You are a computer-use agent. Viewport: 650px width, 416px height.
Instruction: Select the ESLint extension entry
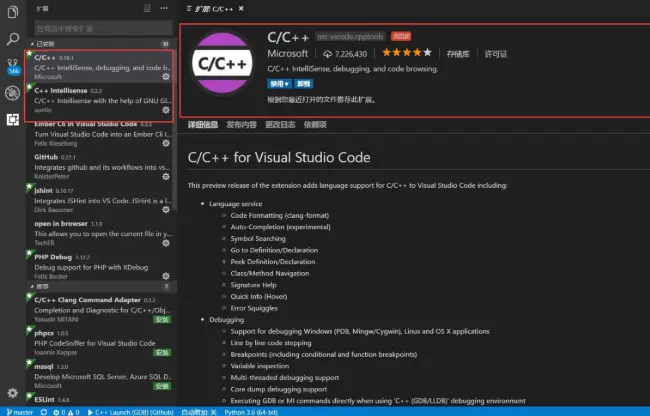tap(100, 399)
